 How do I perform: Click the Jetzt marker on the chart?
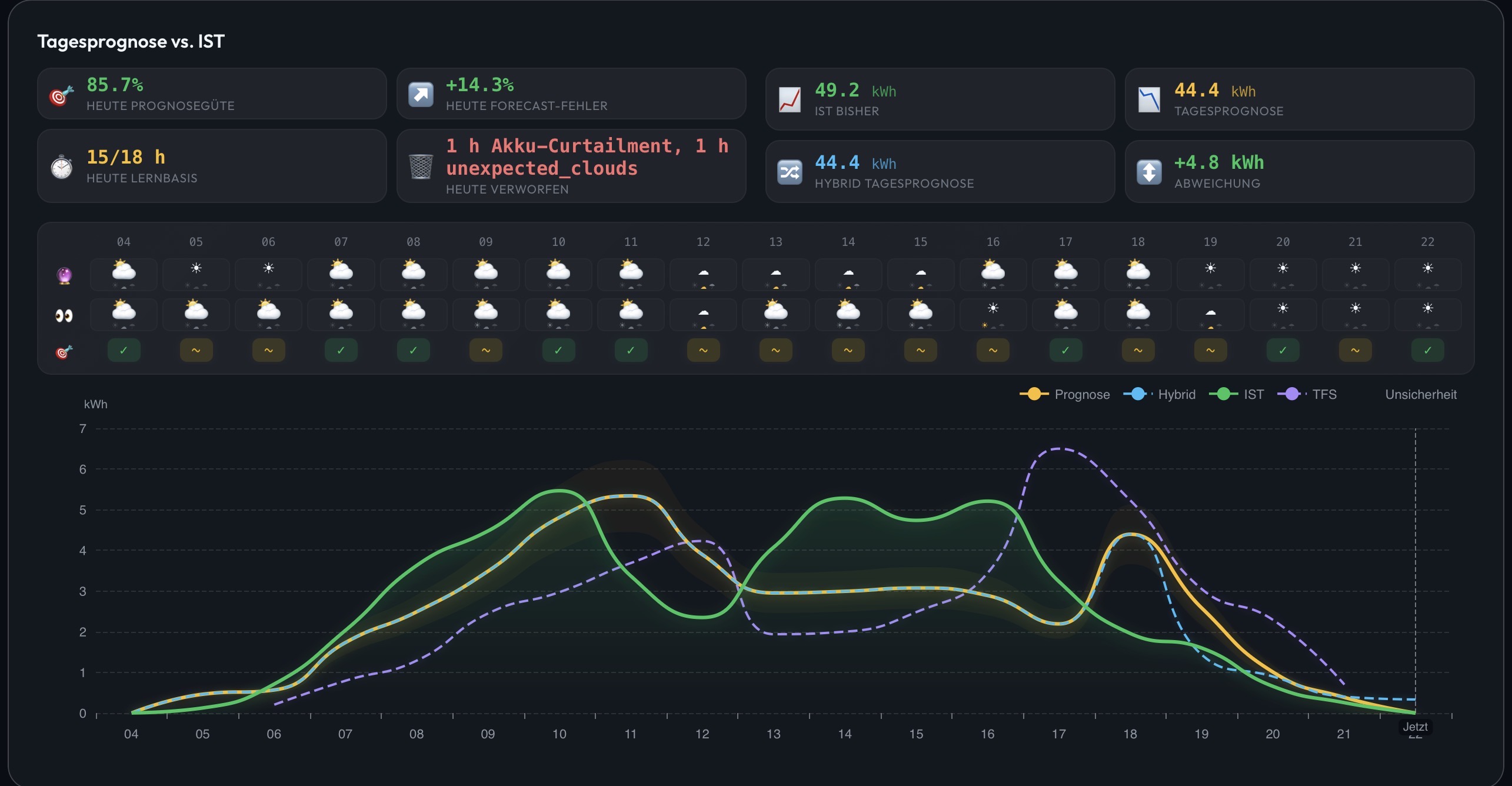point(1415,727)
